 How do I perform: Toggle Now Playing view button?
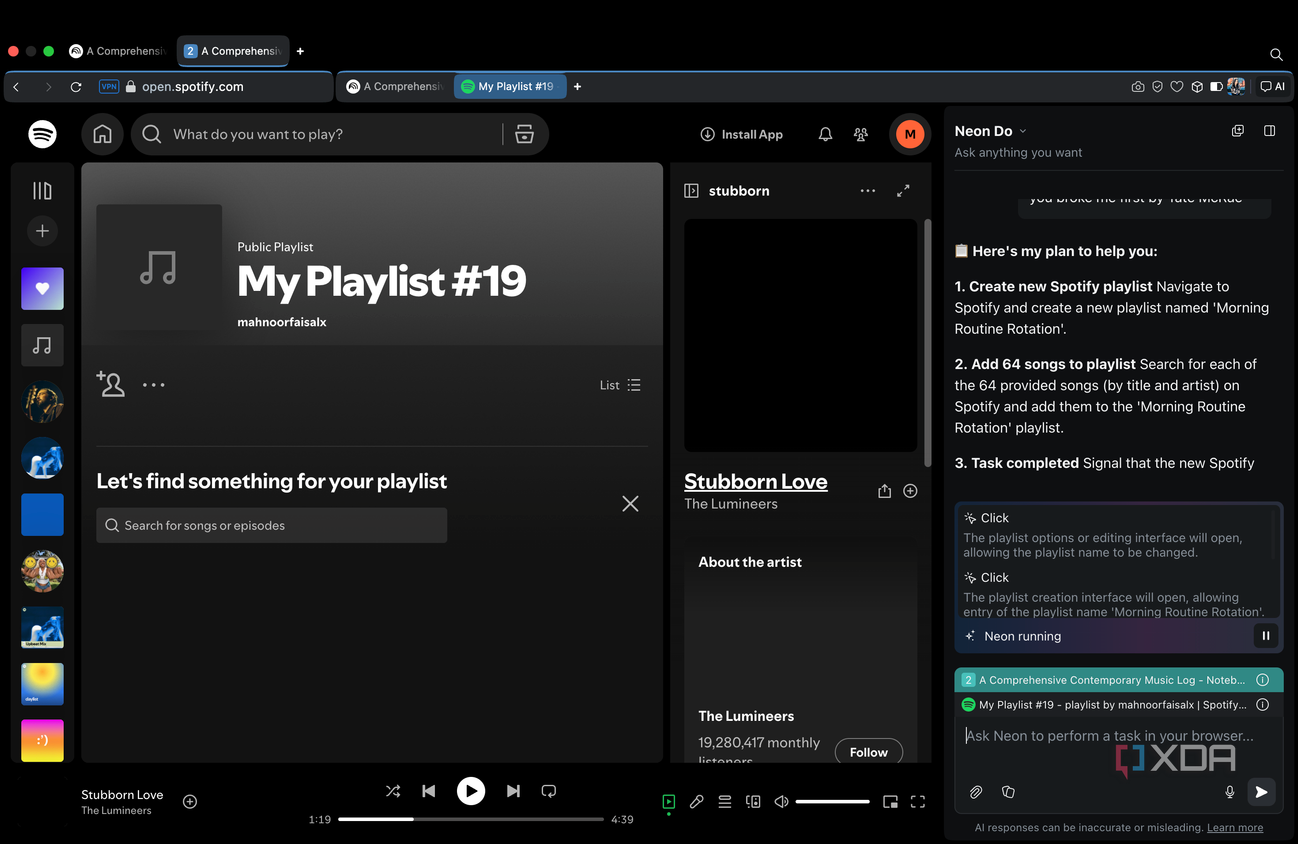point(668,801)
